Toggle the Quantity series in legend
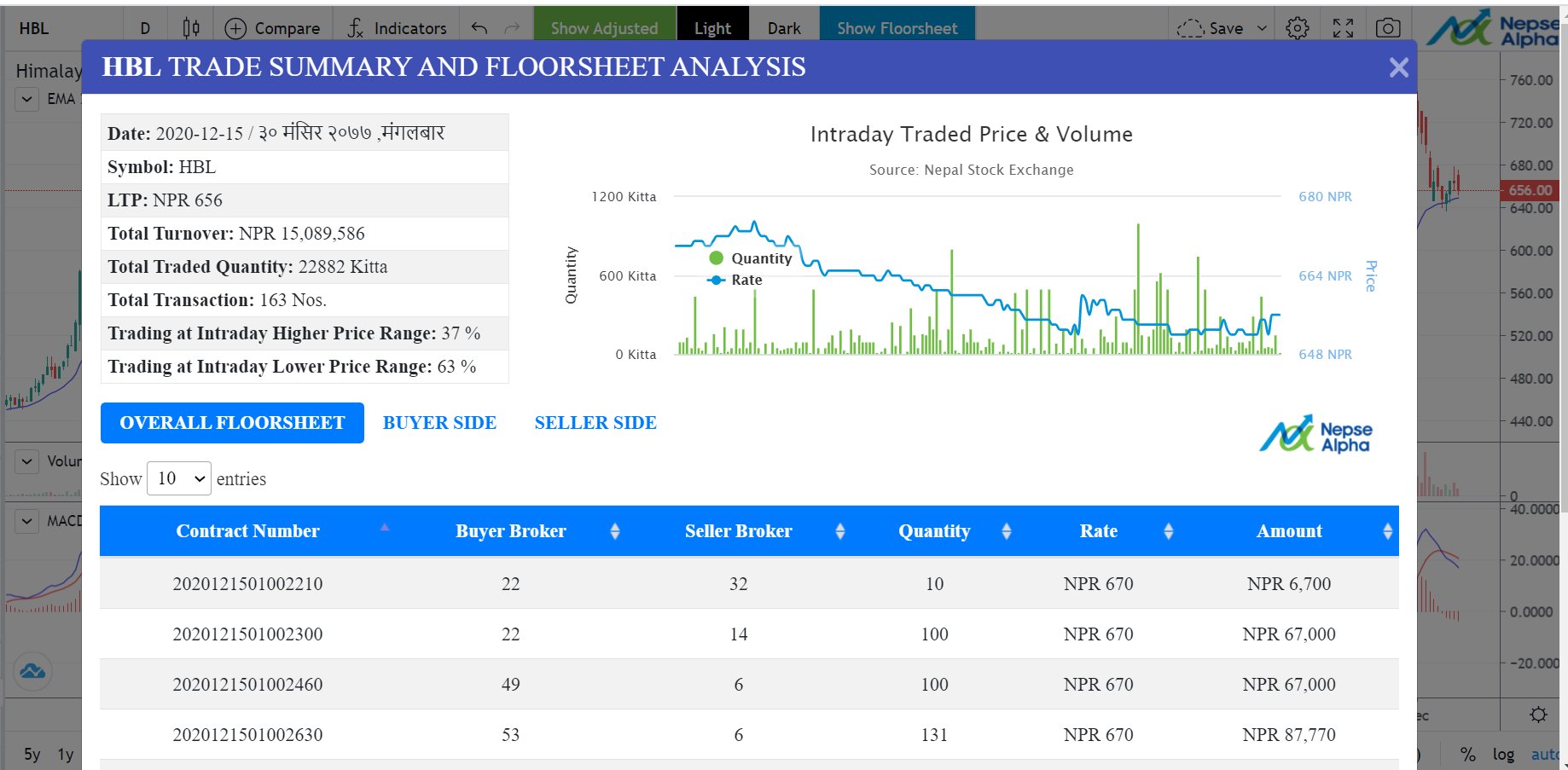1568x770 pixels. point(751,258)
